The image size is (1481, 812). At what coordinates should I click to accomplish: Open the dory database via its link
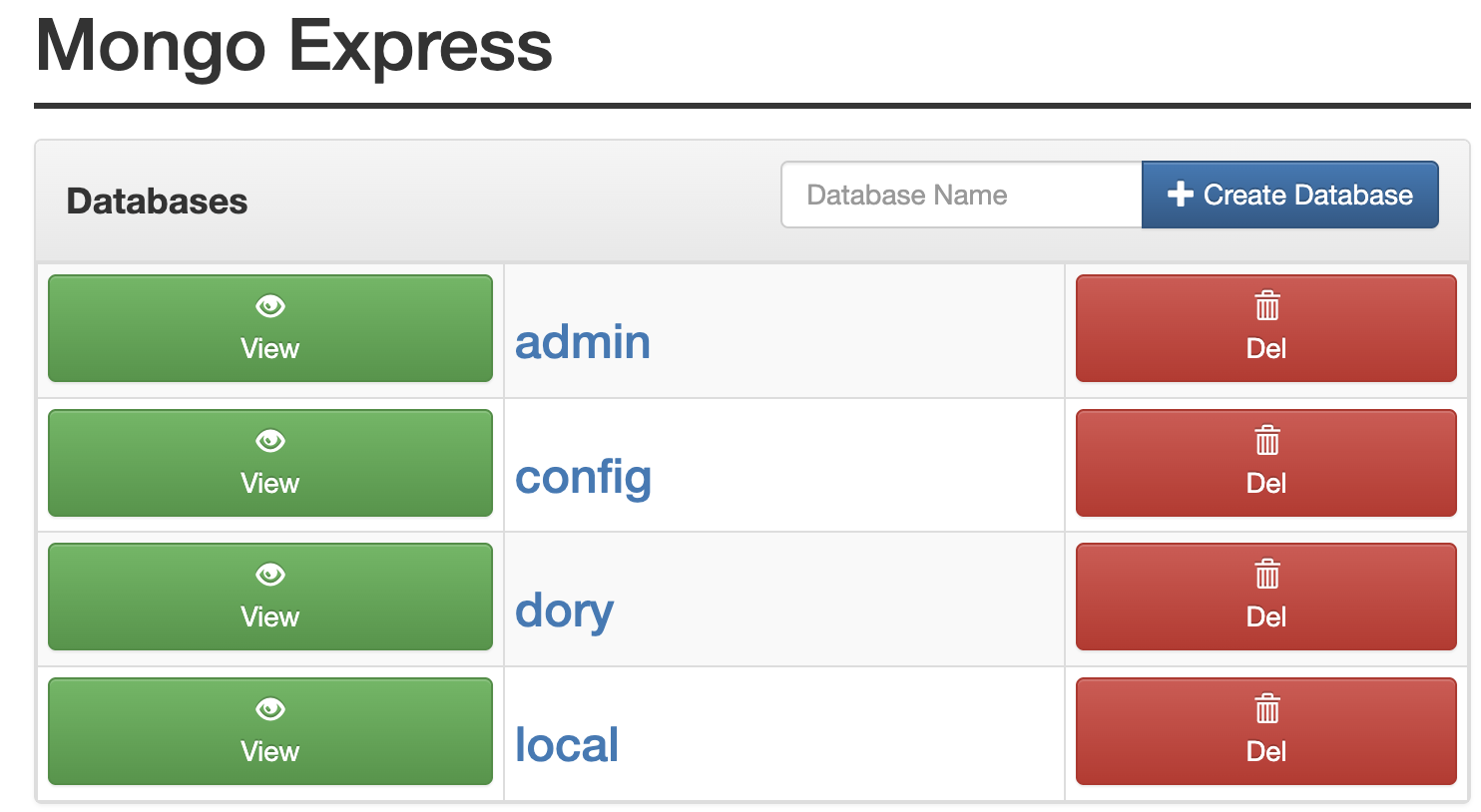[x=564, y=610]
